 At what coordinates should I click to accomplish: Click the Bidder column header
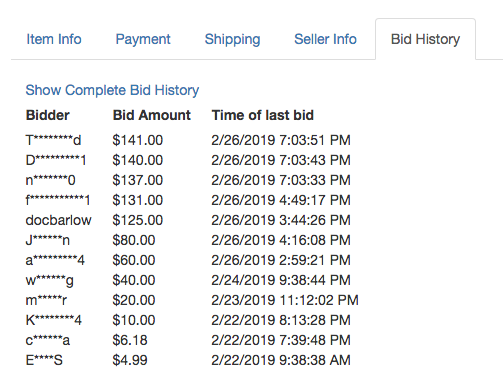pyautogui.click(x=48, y=115)
